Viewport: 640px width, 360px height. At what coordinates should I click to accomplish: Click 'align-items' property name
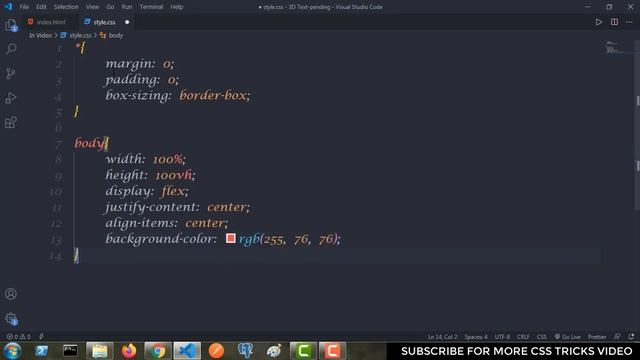pyautogui.click(x=139, y=223)
